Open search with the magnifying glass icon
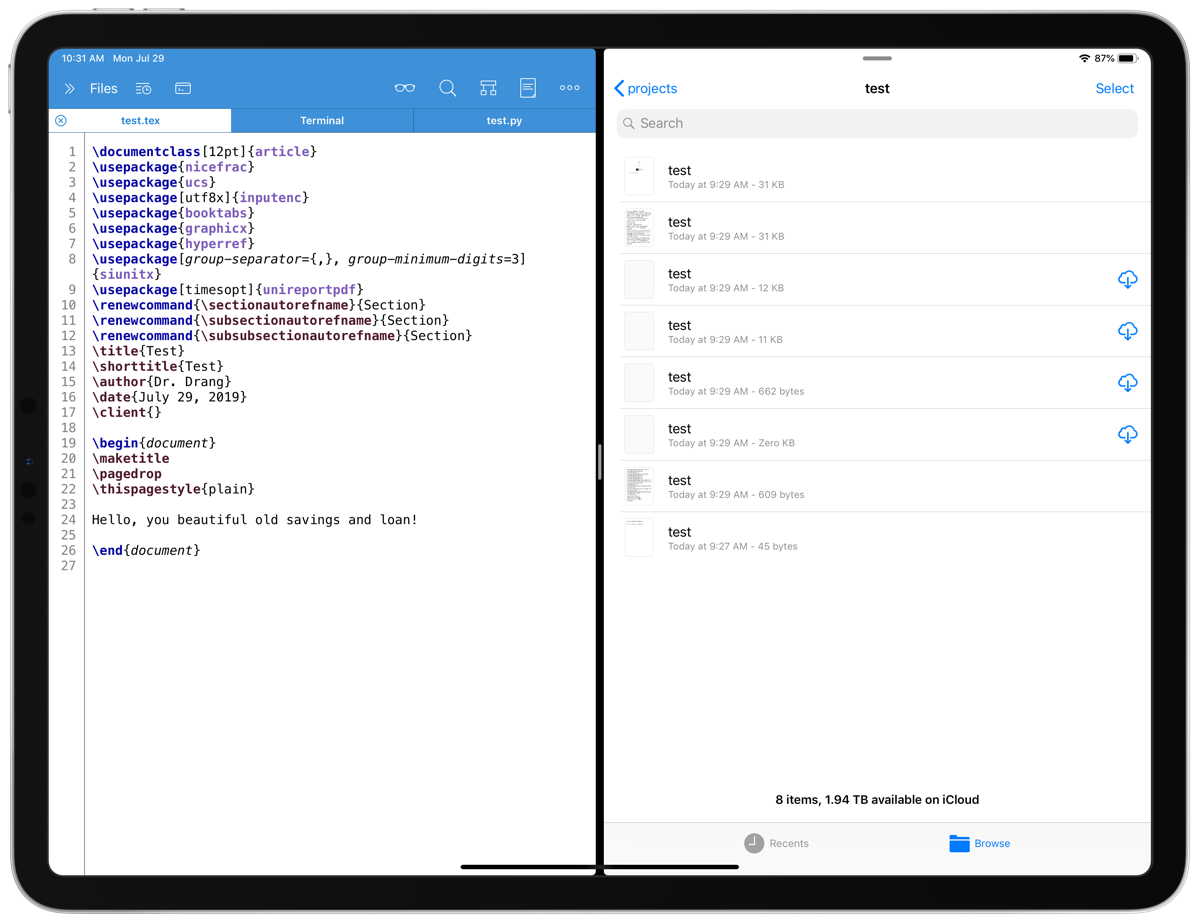1200x924 pixels. click(448, 88)
